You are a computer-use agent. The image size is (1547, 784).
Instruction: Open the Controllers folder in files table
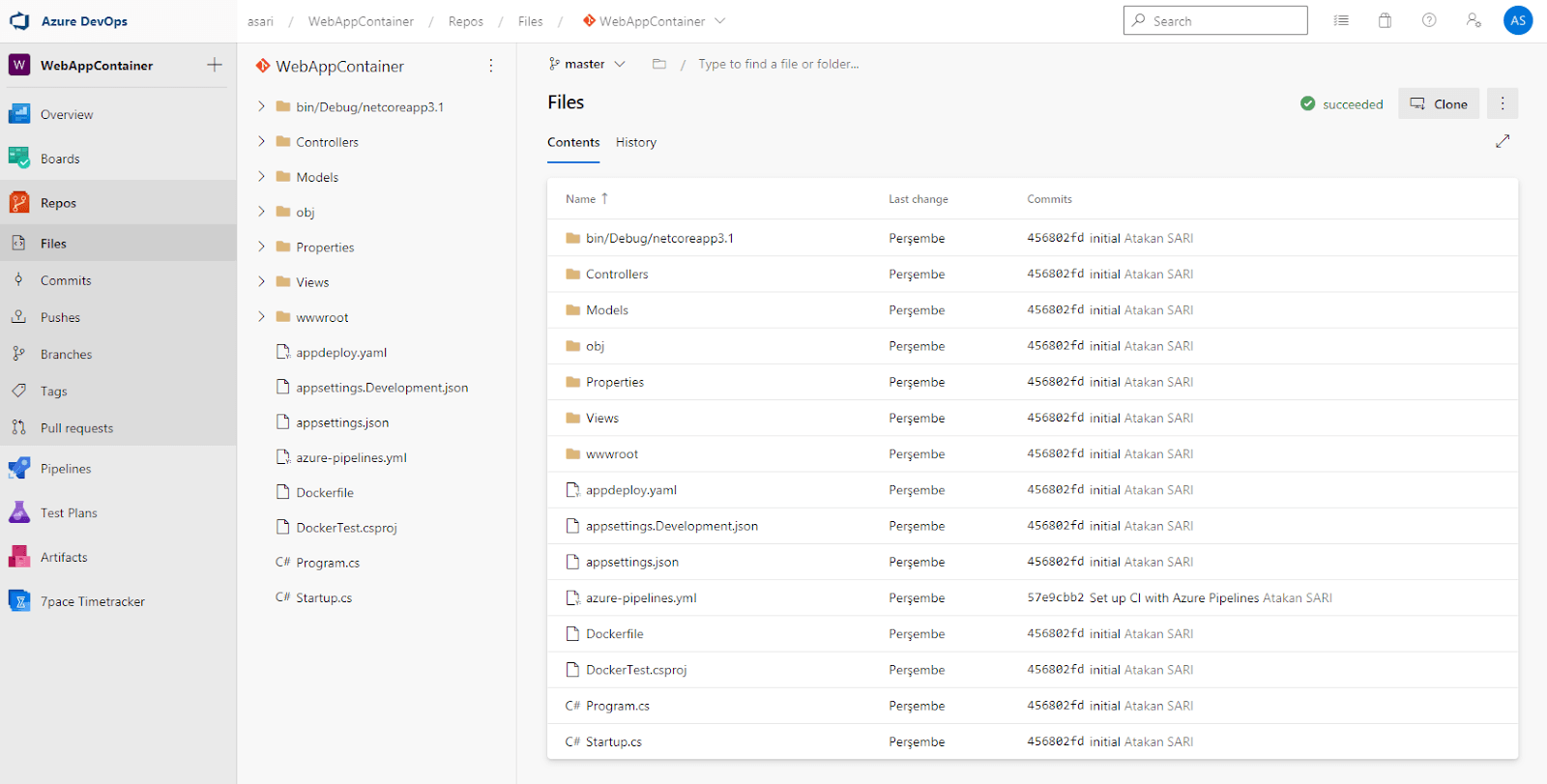(617, 275)
